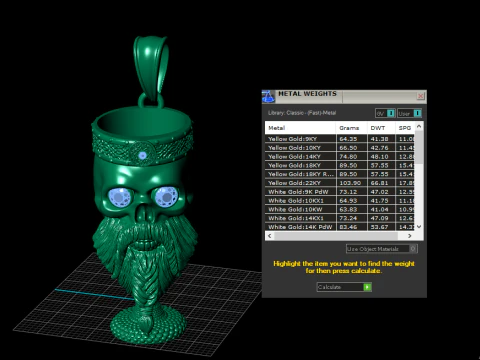
Task: Select the White Gold:10KW row
Action: (x=340, y=209)
